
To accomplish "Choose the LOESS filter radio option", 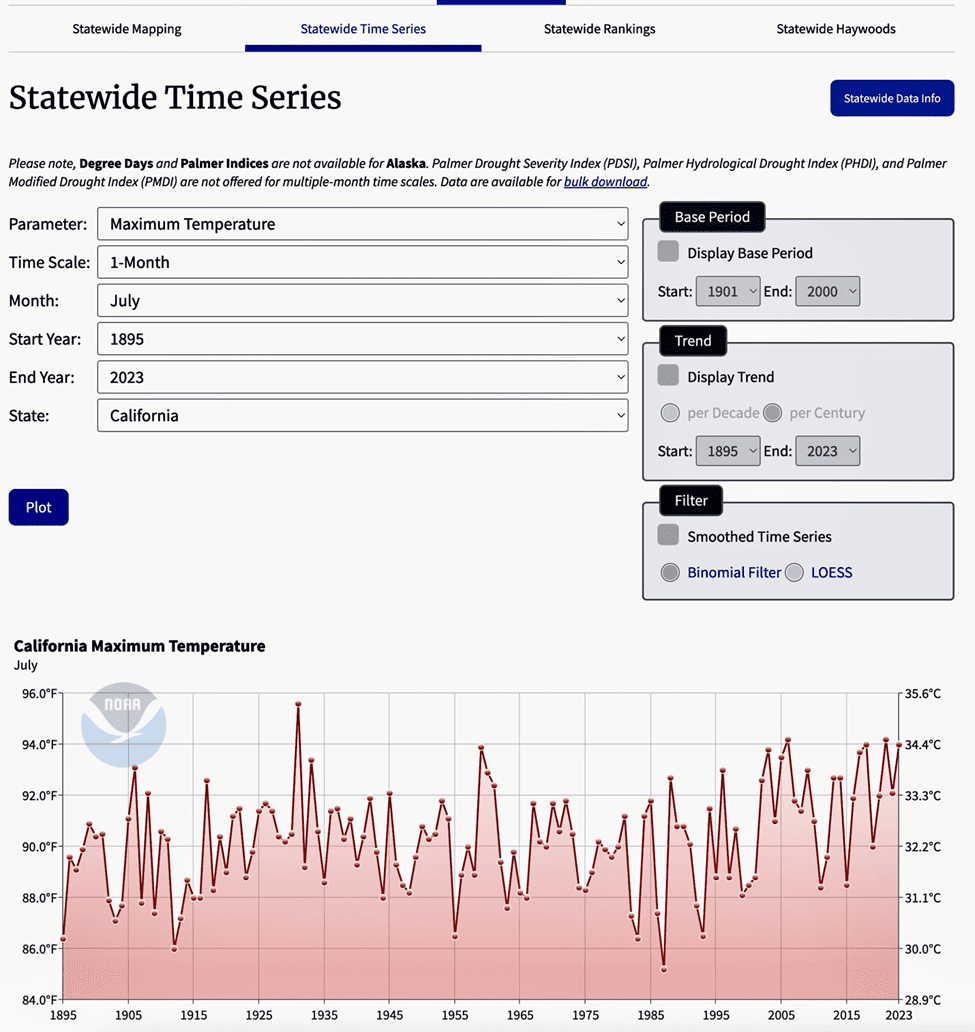I will click(794, 573).
